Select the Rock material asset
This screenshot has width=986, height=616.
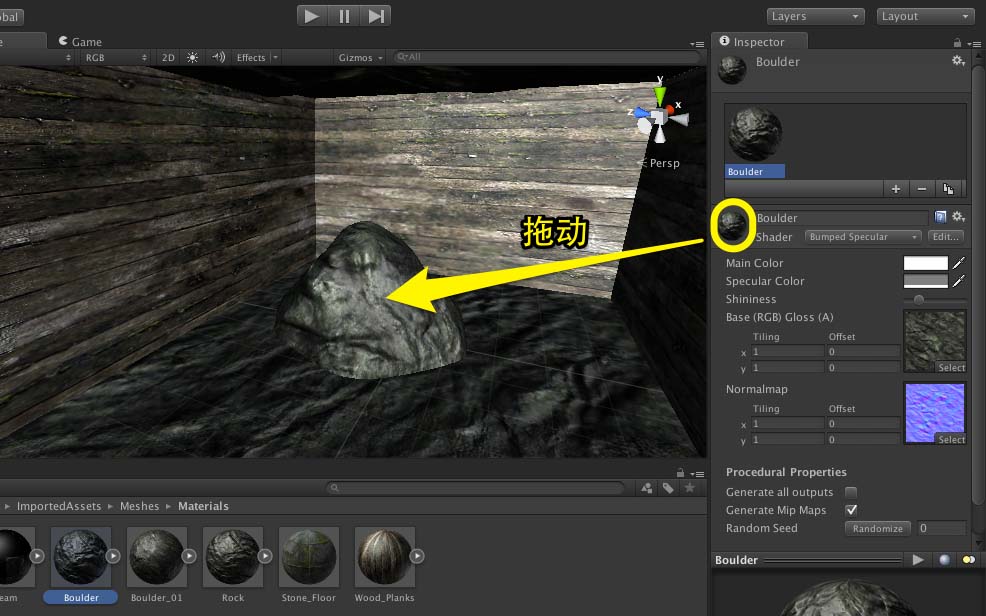click(233, 564)
